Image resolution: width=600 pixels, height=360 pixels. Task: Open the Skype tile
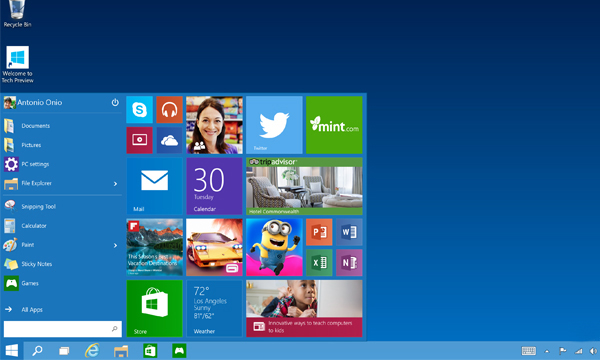(139, 110)
